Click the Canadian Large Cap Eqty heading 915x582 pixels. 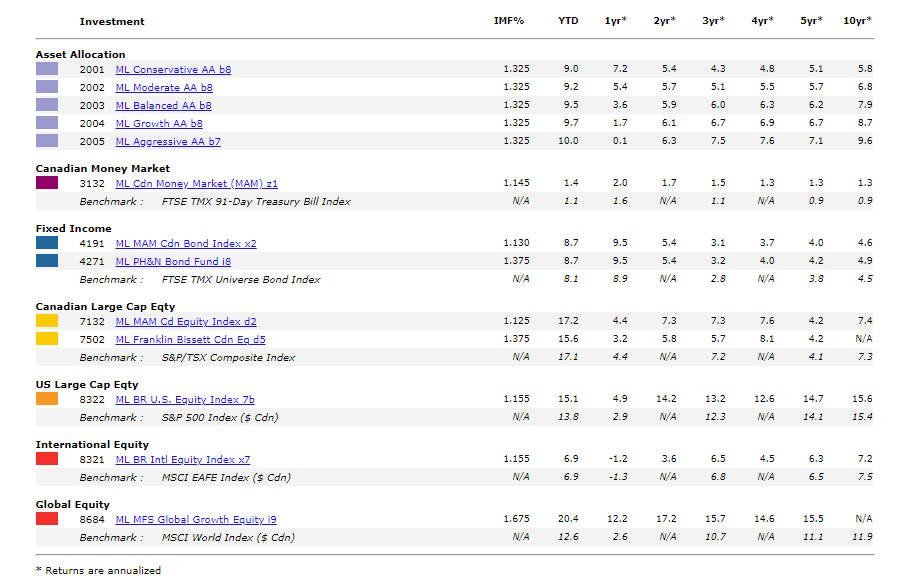[106, 307]
